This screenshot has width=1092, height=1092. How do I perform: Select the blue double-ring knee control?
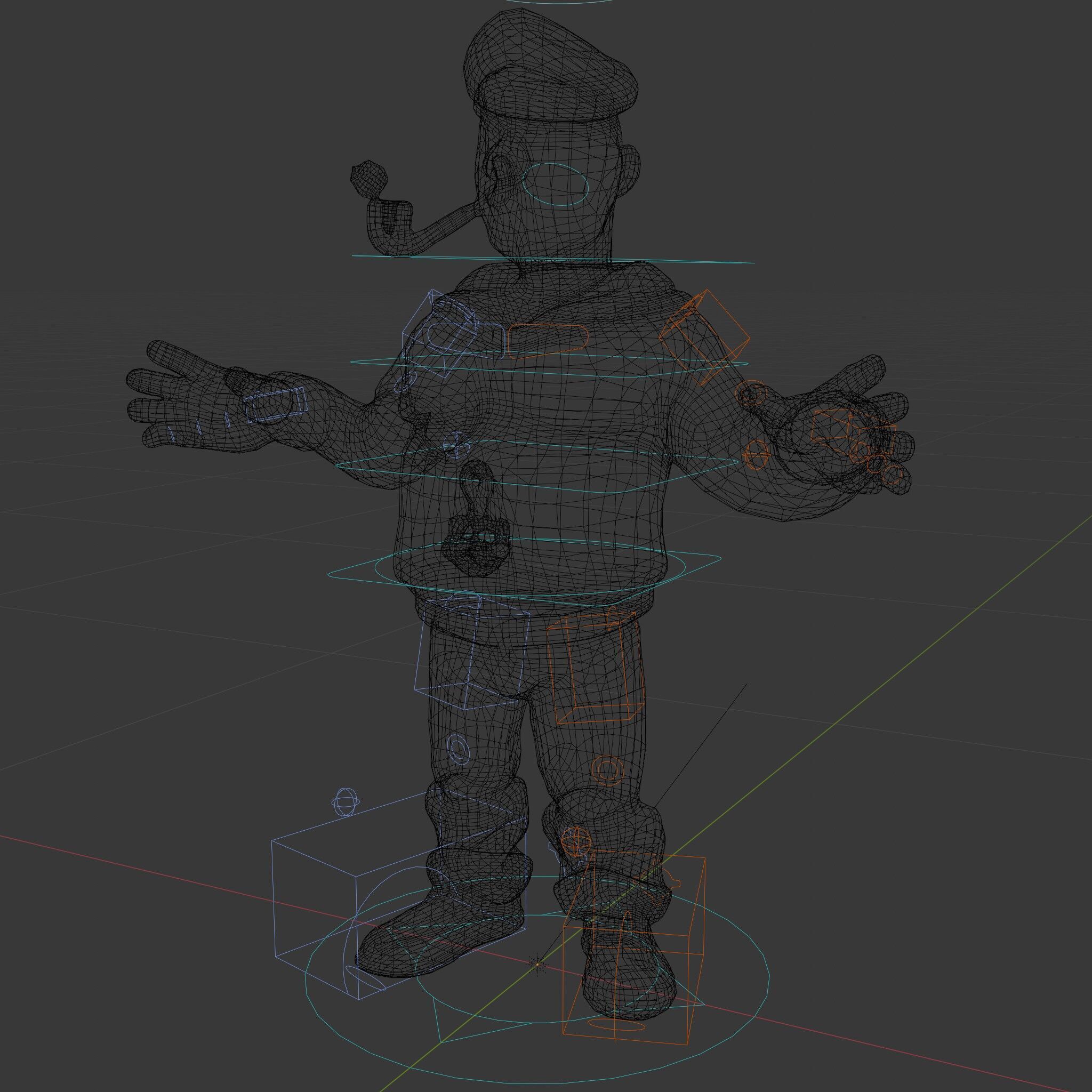pyautogui.click(x=458, y=750)
